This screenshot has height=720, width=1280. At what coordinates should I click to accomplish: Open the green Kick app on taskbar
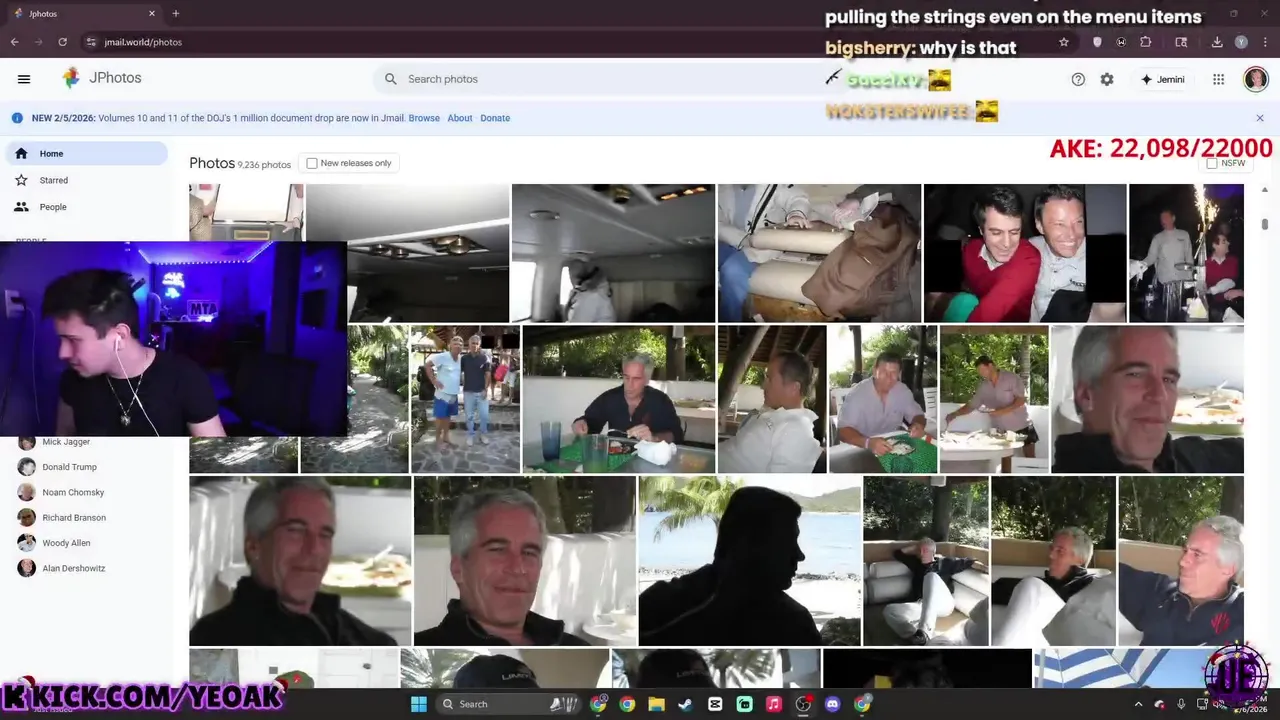click(745, 704)
